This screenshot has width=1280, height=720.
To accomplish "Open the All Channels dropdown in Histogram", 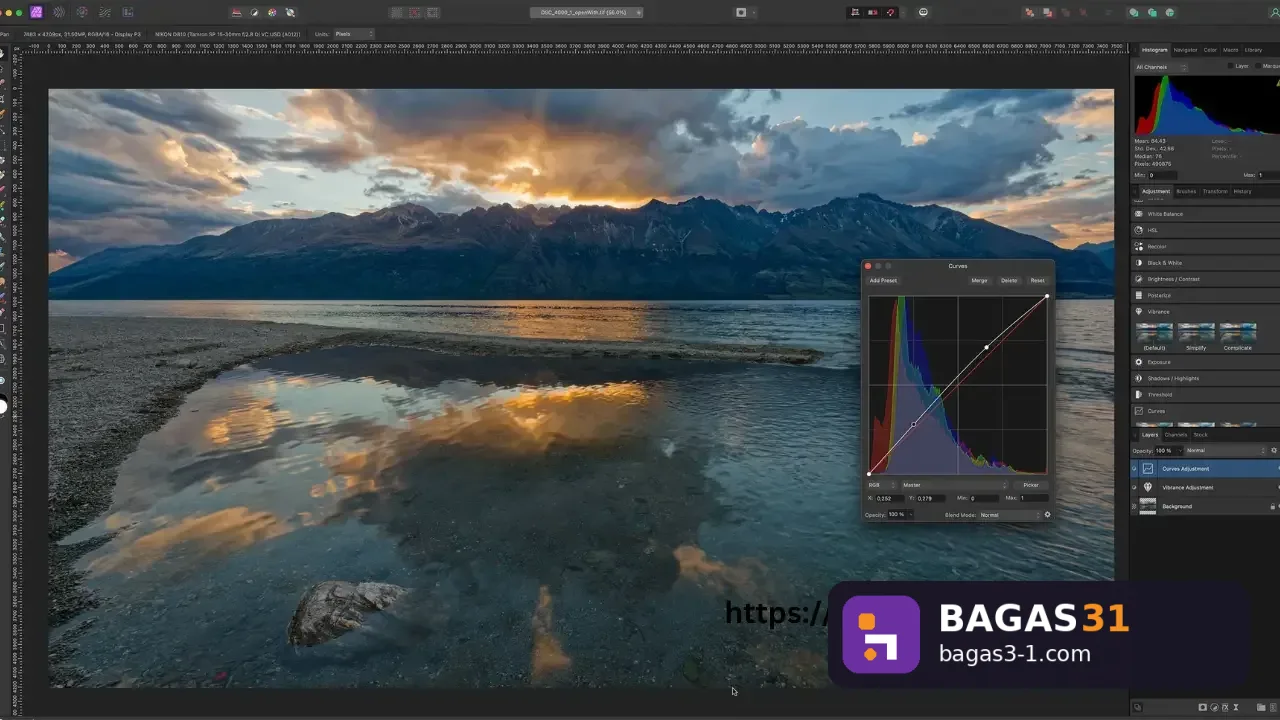I will [x=1161, y=67].
